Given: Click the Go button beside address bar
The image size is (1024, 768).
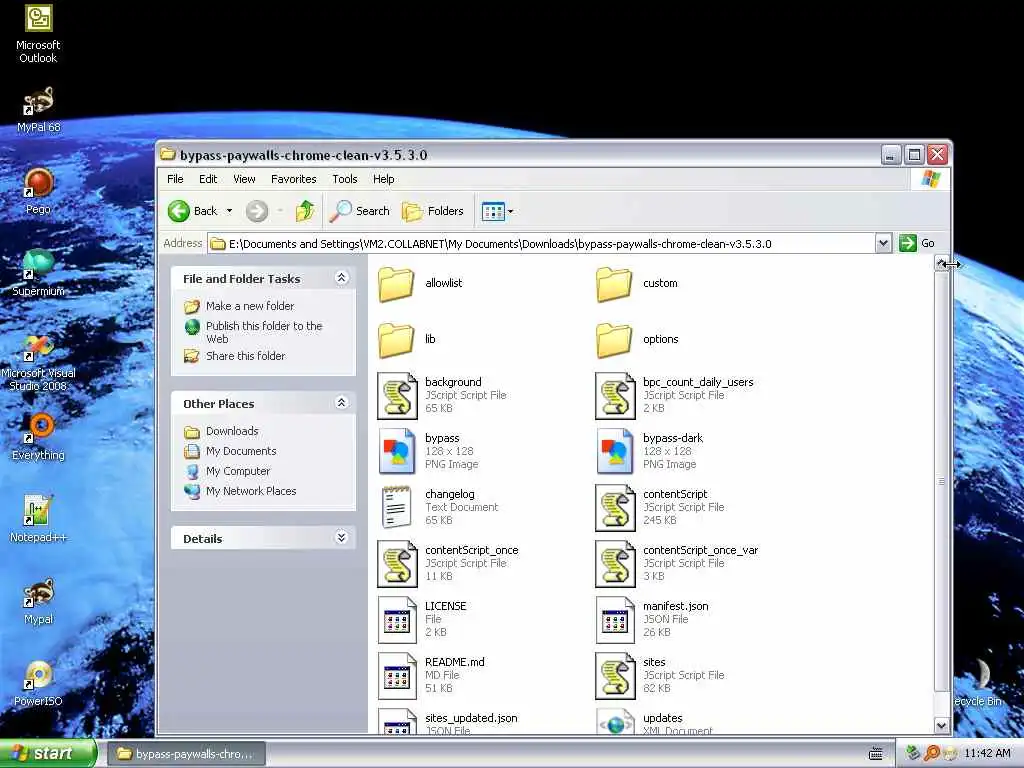Looking at the screenshot, I should [918, 243].
